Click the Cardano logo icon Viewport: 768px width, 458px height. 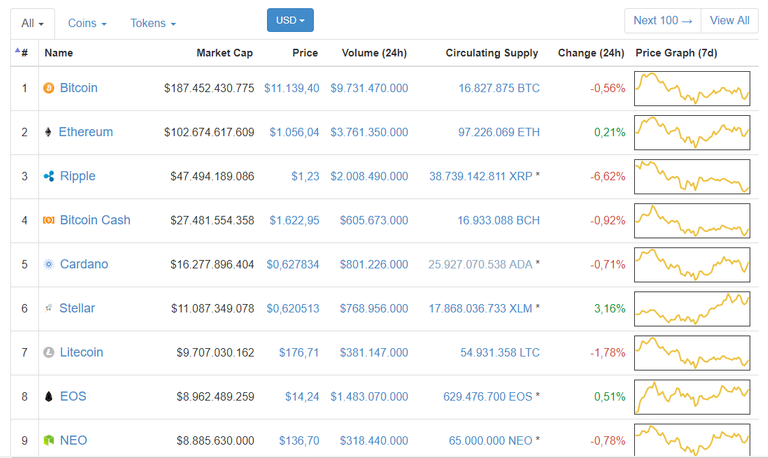tap(48, 265)
